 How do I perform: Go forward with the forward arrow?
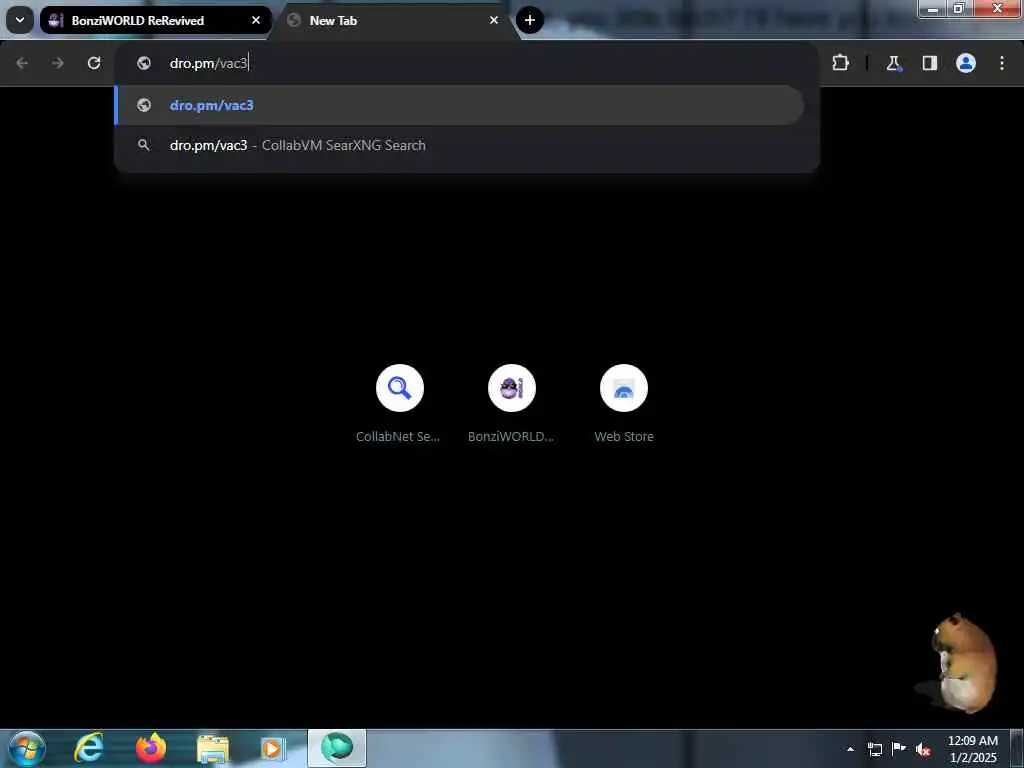(x=58, y=63)
